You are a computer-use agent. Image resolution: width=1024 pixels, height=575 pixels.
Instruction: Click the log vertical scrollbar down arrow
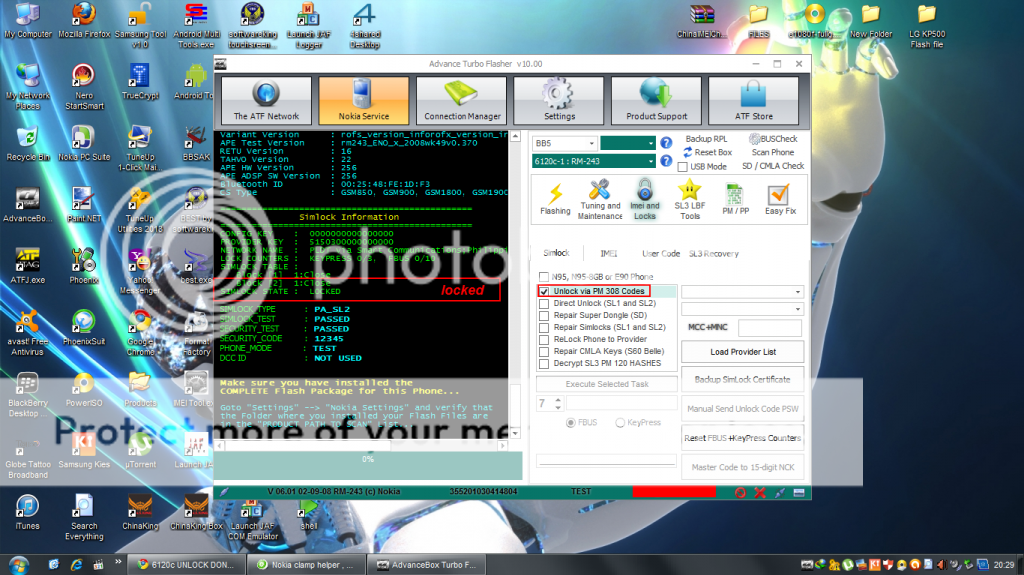tap(515, 433)
